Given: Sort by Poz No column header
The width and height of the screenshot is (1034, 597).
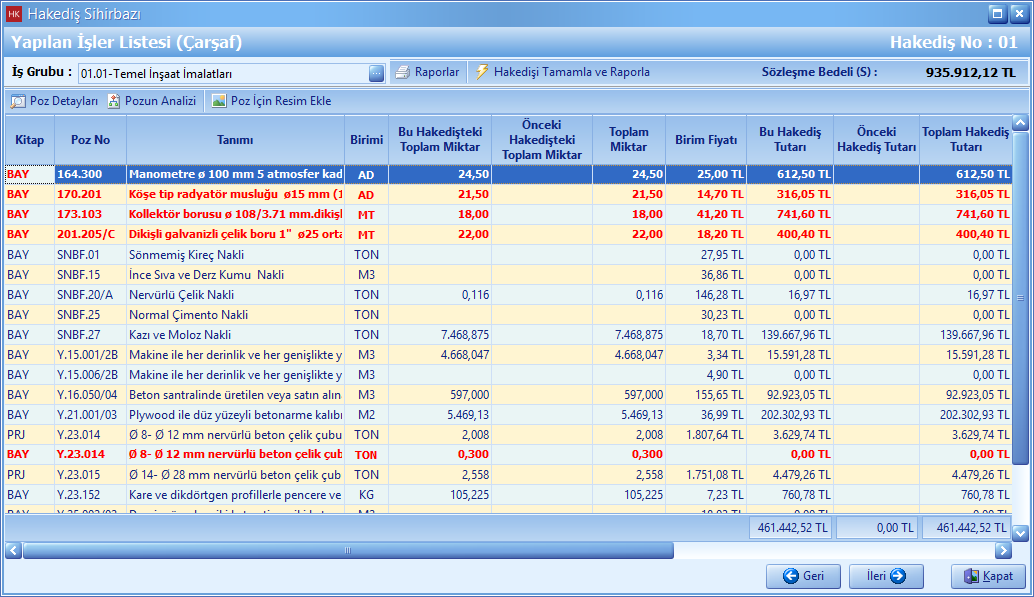Looking at the screenshot, I should (x=90, y=140).
